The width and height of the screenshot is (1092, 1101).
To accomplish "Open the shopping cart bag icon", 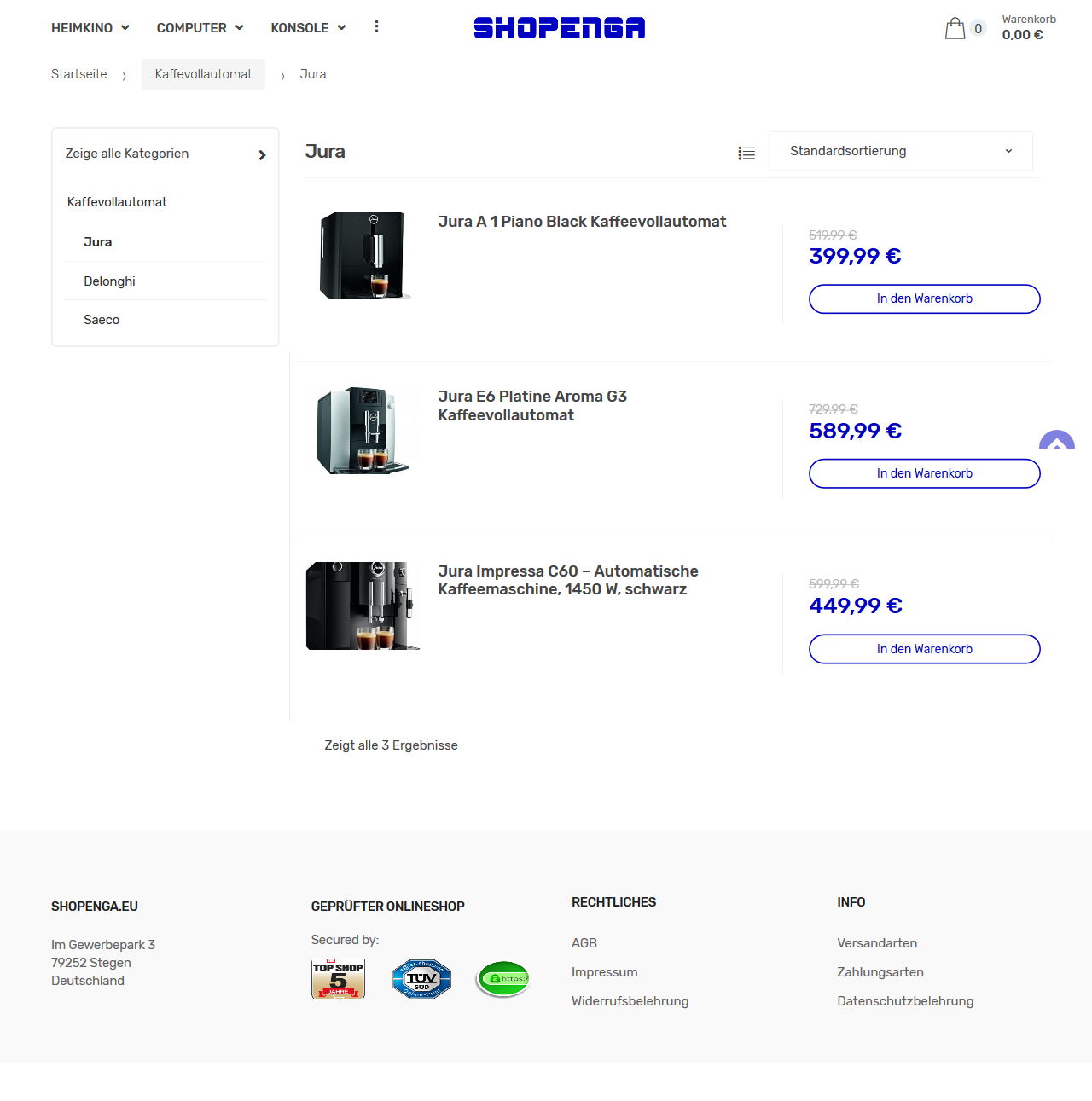I will [955, 28].
